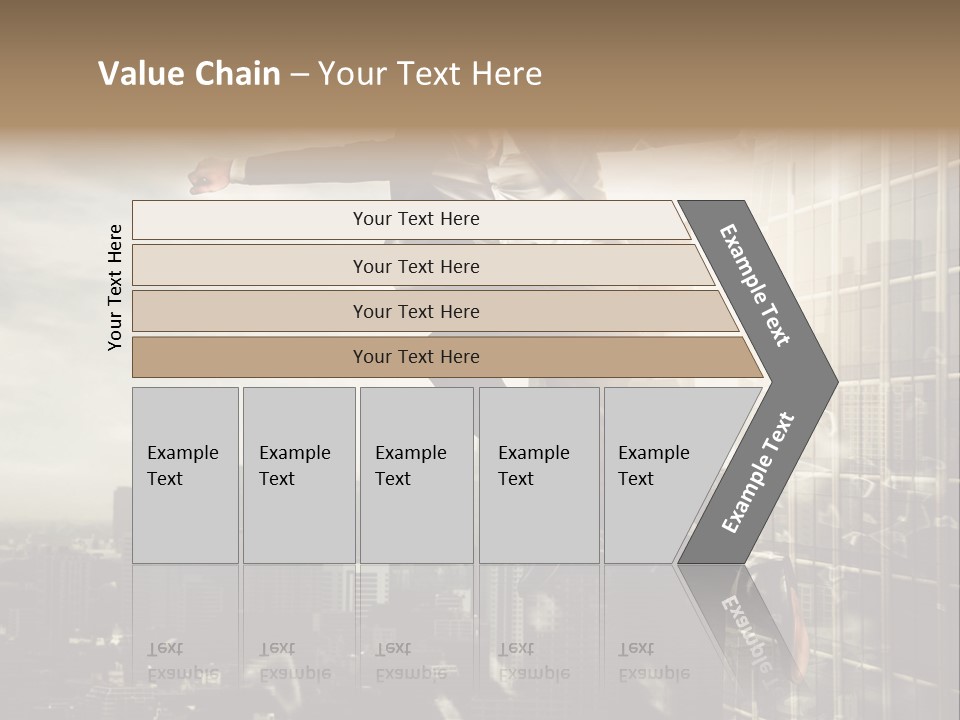Select "Your Text Here" in the slide title

[430, 74]
